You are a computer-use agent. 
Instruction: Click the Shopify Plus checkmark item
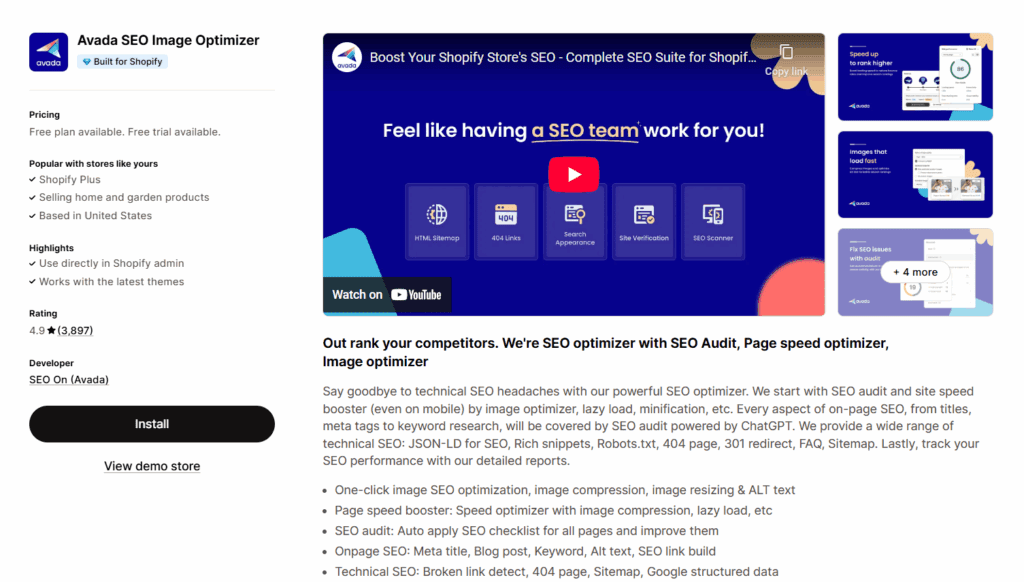point(65,180)
